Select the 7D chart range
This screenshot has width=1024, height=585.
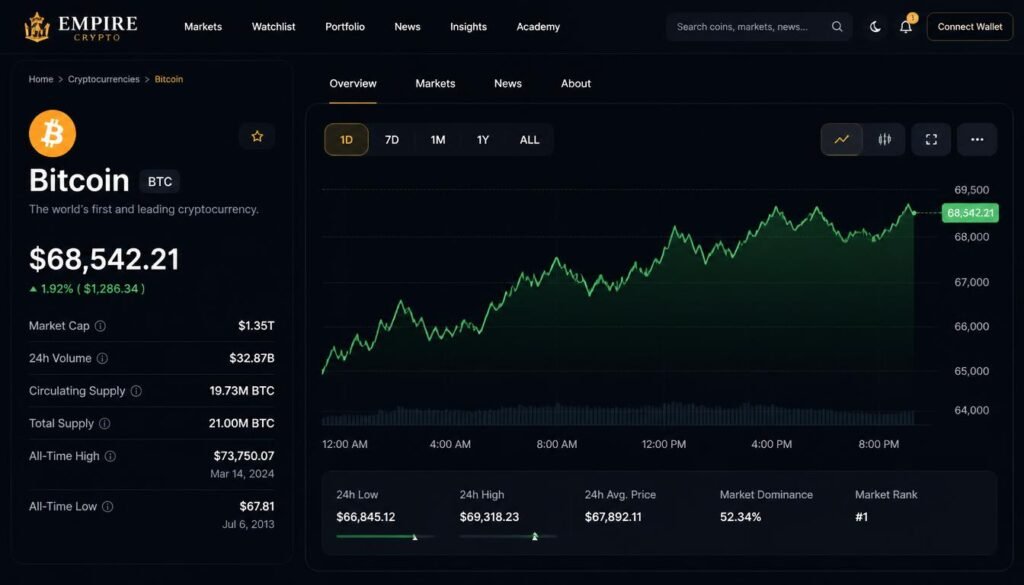(x=392, y=140)
